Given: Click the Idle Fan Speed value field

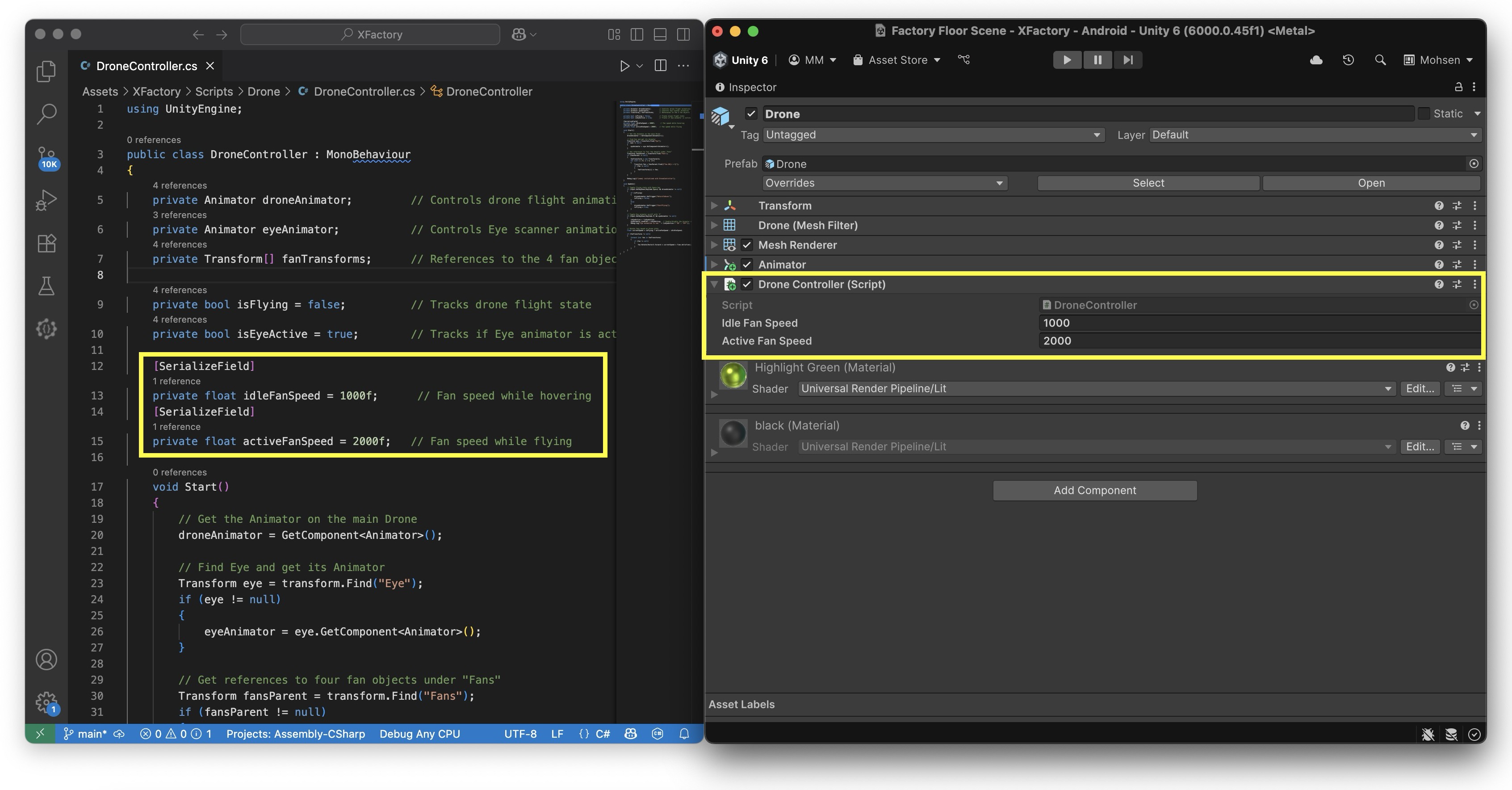Looking at the screenshot, I should pyautogui.click(x=1256, y=323).
